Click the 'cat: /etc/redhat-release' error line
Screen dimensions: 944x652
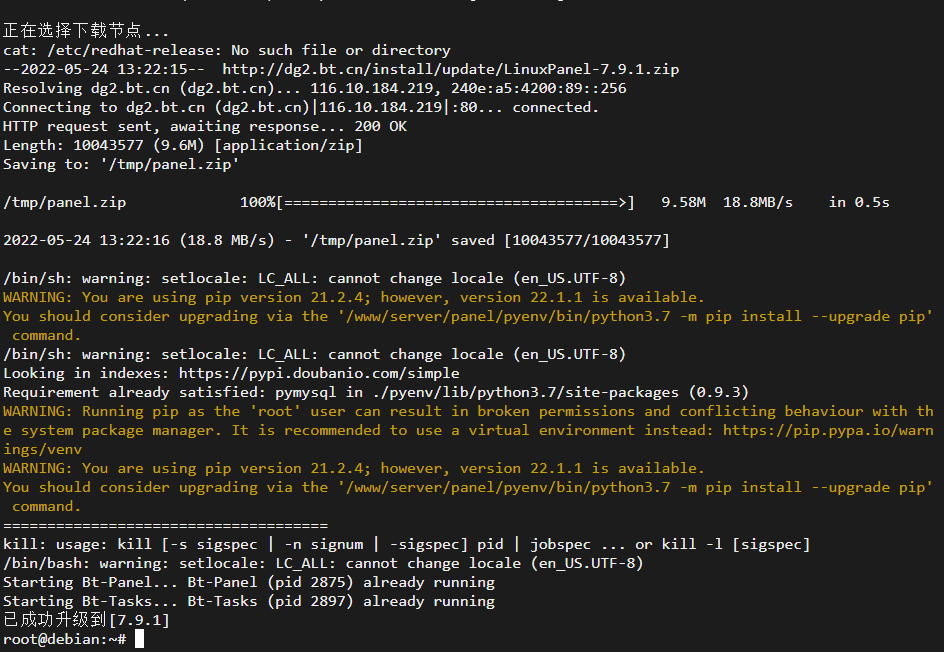[x=226, y=50]
